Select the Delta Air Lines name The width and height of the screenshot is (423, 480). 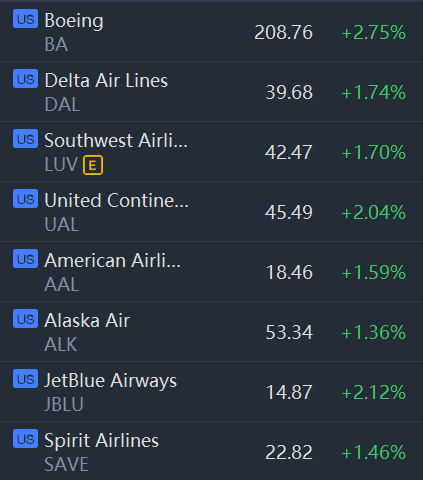click(x=106, y=81)
